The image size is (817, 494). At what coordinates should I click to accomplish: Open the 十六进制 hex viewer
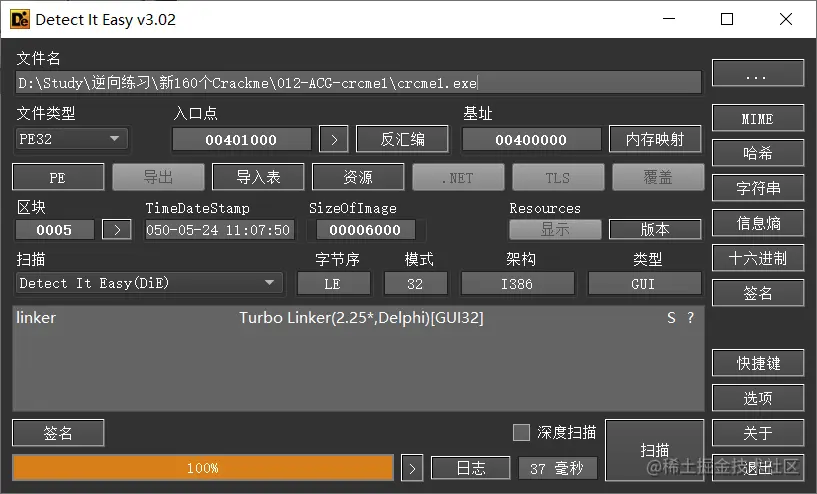[758, 258]
